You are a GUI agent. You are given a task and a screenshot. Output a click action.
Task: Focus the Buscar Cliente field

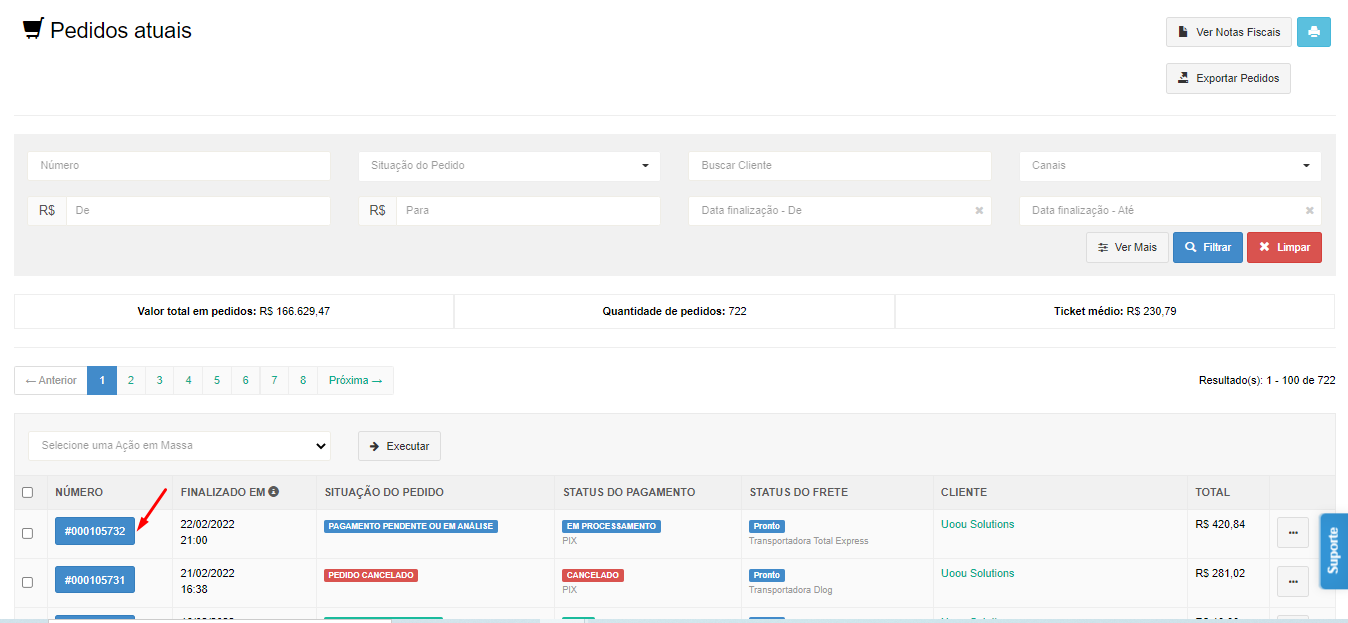pos(840,166)
